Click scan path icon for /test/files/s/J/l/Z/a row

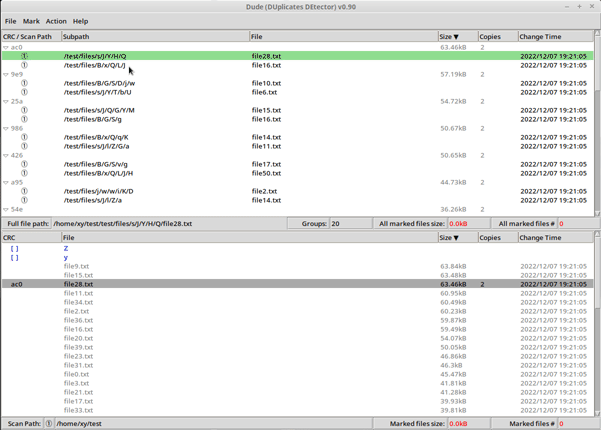pyautogui.click(x=24, y=200)
